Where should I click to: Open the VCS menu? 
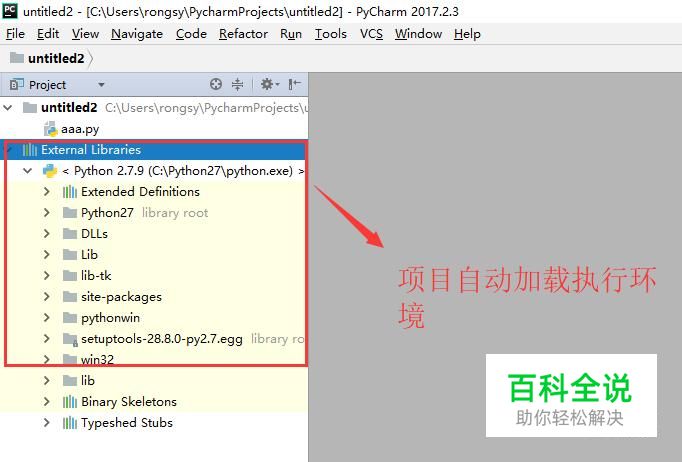coord(371,33)
